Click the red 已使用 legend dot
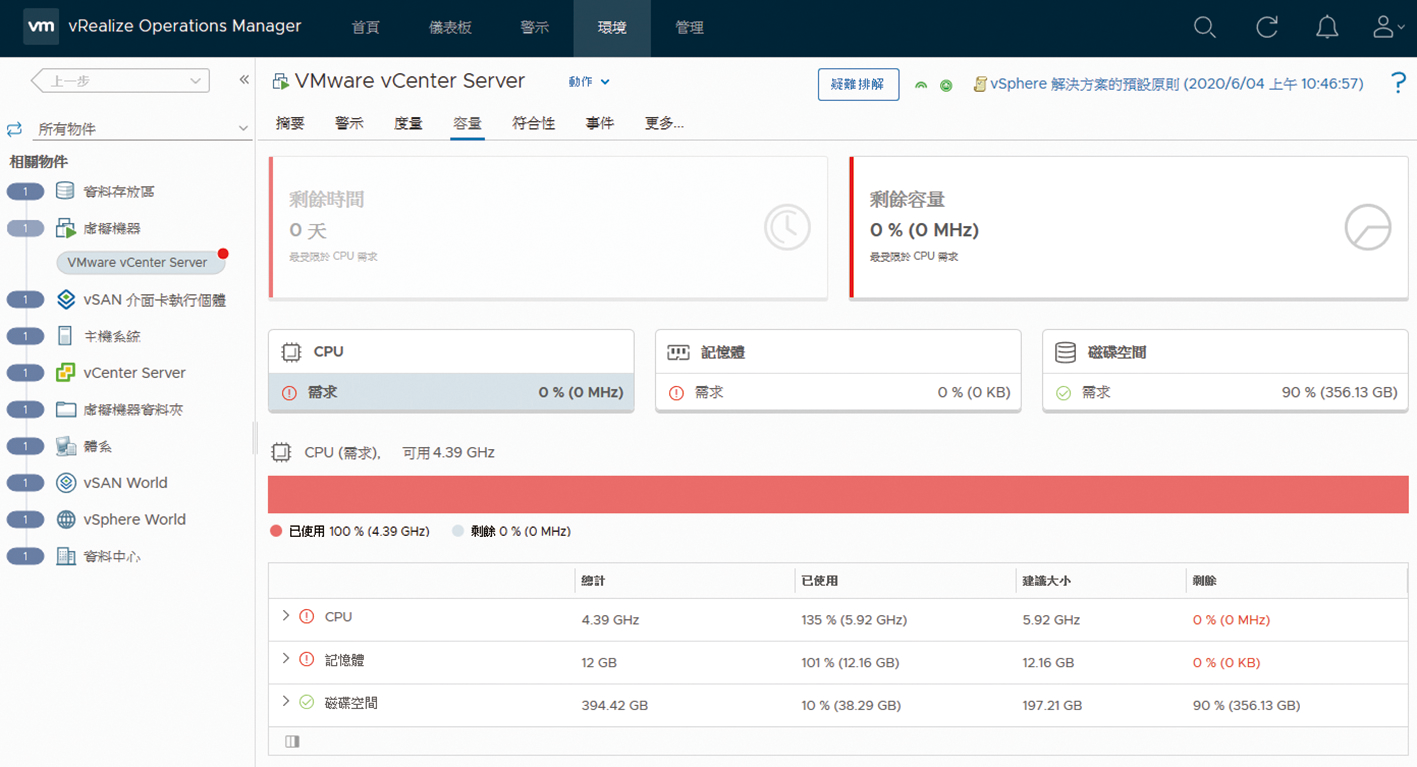 point(276,532)
